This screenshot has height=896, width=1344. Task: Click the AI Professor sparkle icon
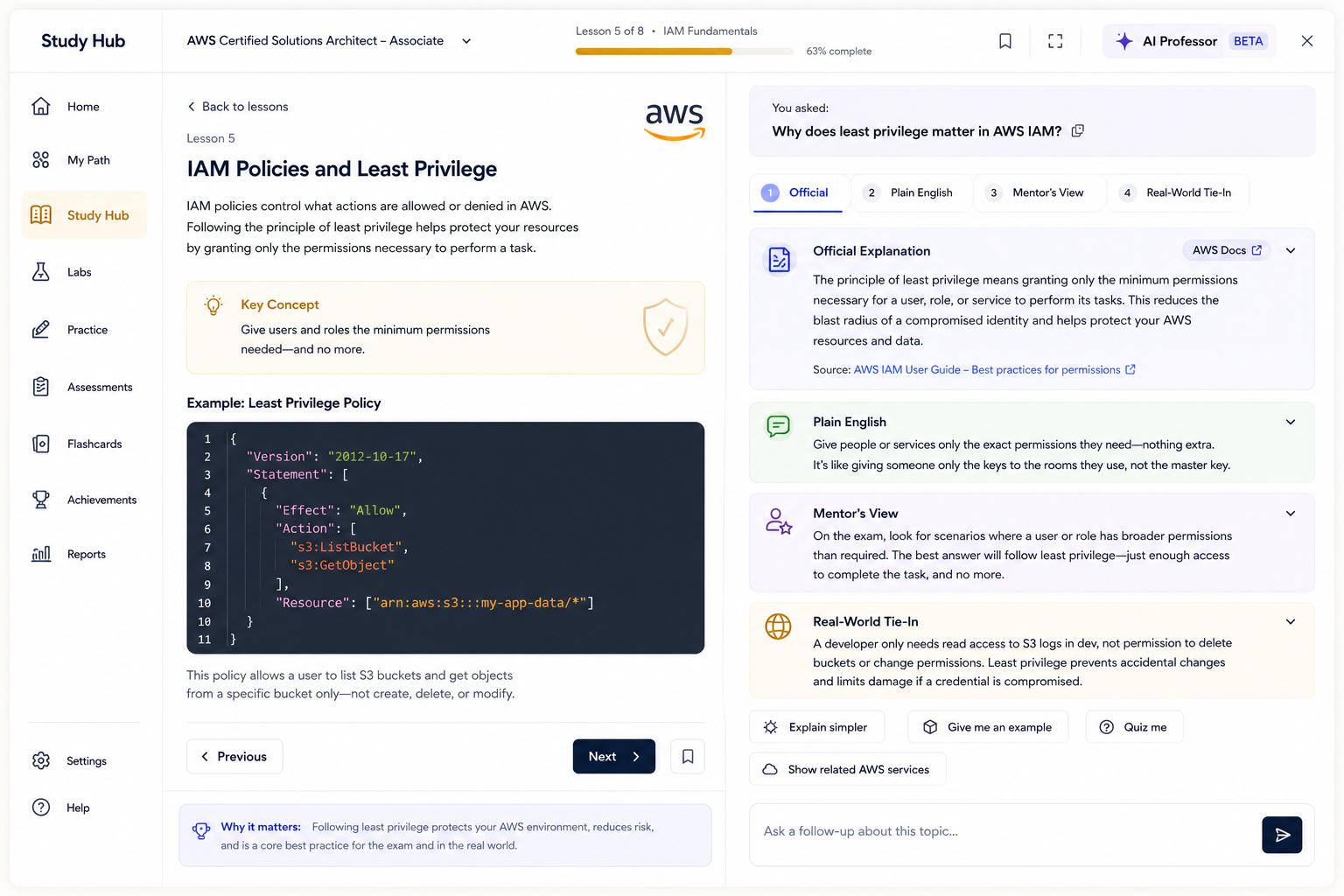(1124, 41)
